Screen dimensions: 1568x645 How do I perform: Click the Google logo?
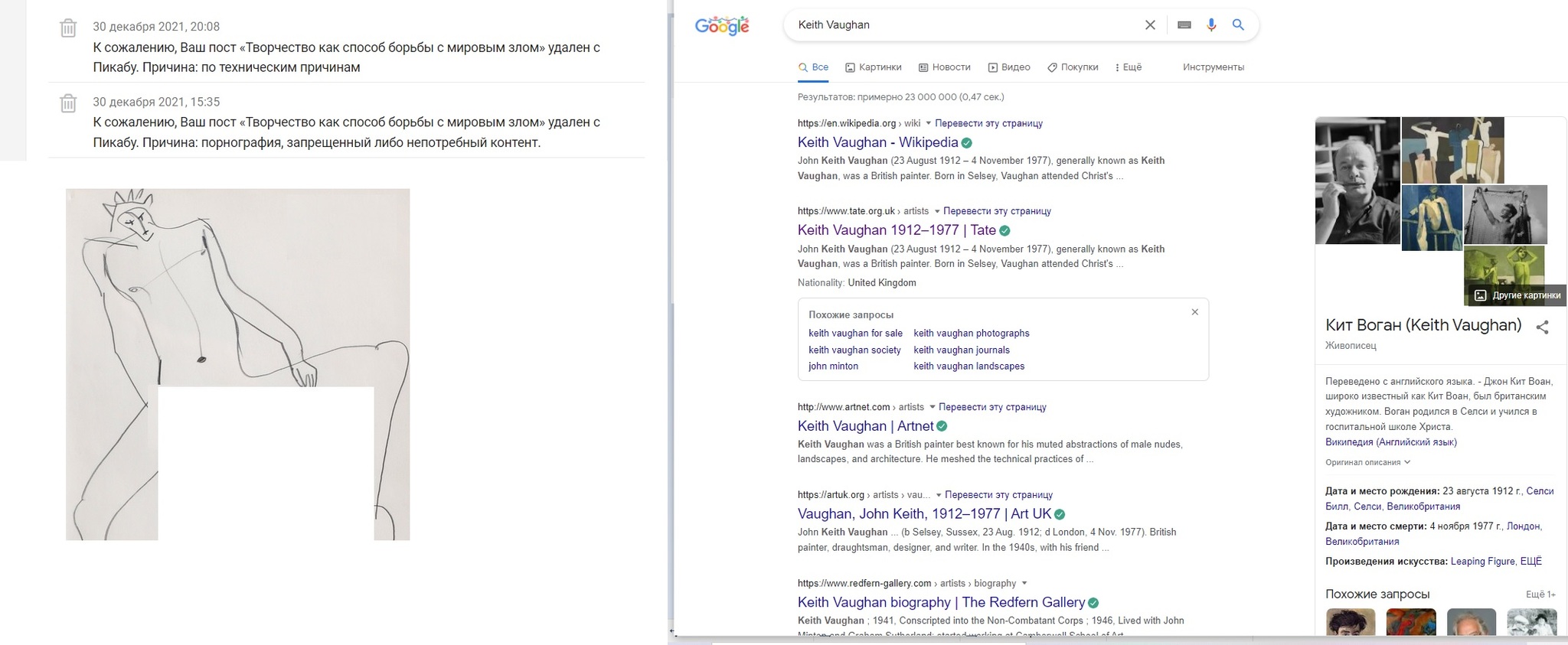pyautogui.click(x=722, y=26)
